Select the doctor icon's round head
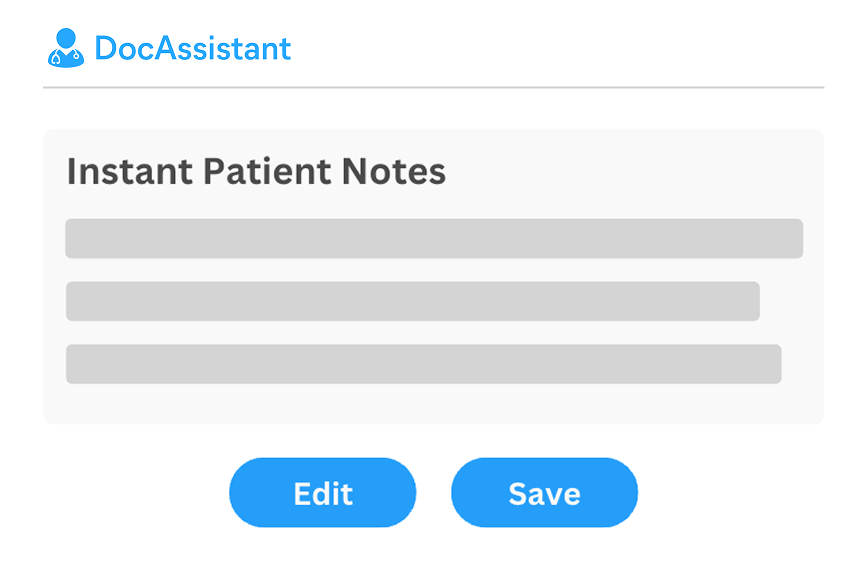The image size is (868, 580). click(66, 38)
